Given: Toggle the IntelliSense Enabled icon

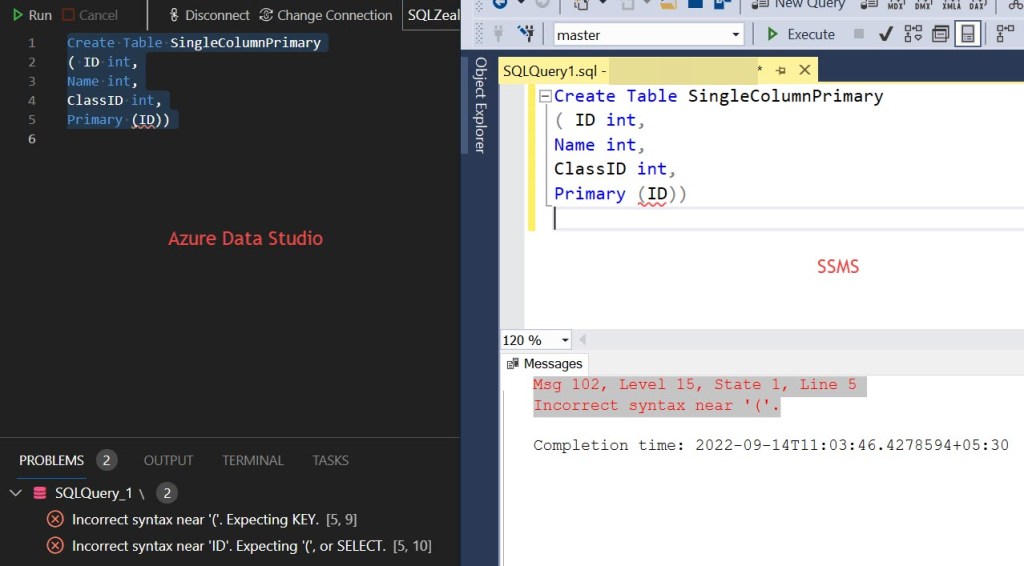Looking at the screenshot, I should [967, 35].
